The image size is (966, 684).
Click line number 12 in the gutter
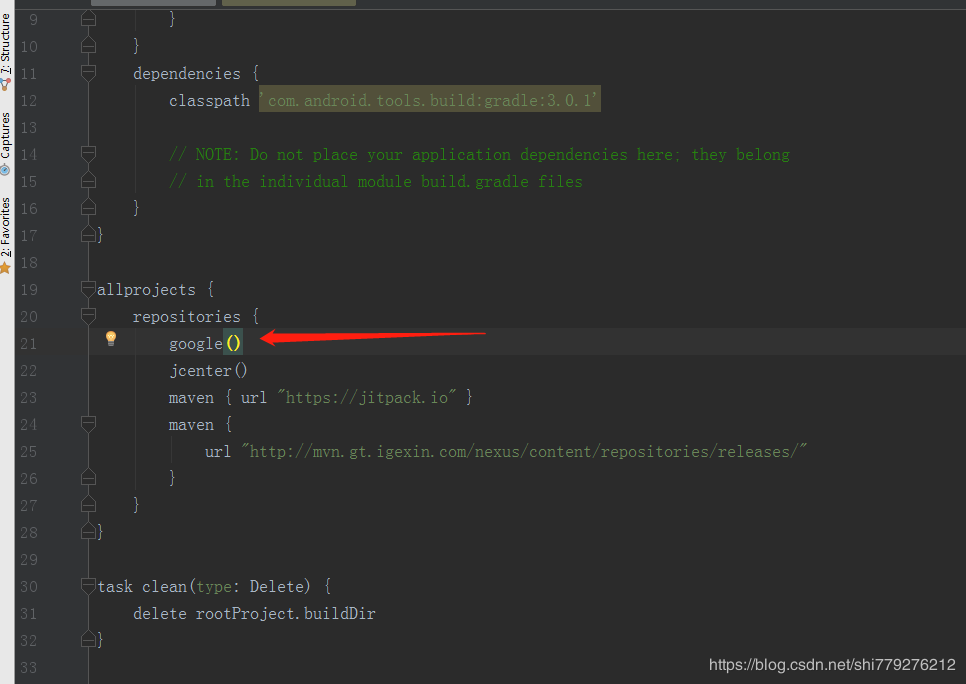(x=29, y=100)
